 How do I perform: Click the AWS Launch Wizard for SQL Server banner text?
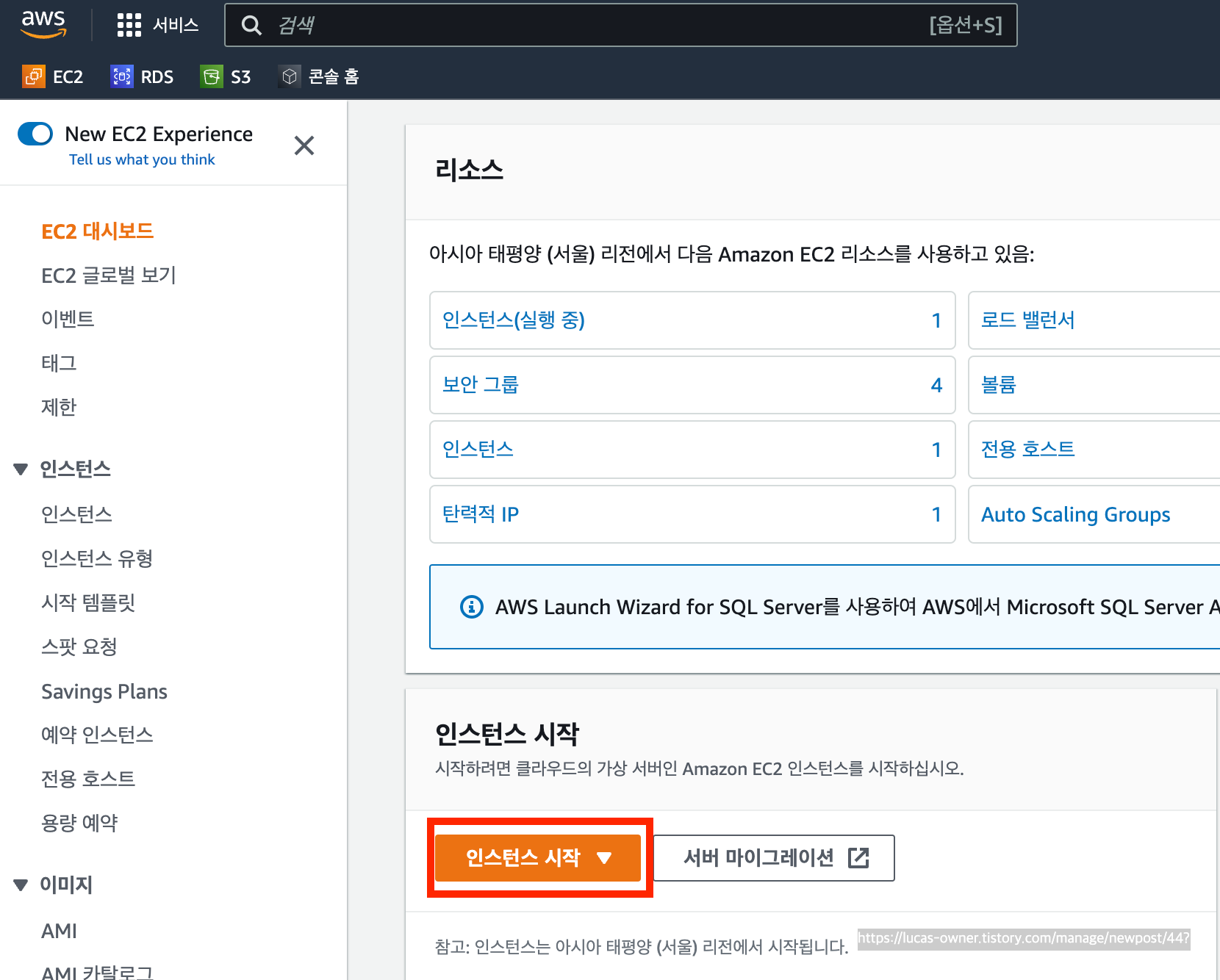click(x=857, y=607)
